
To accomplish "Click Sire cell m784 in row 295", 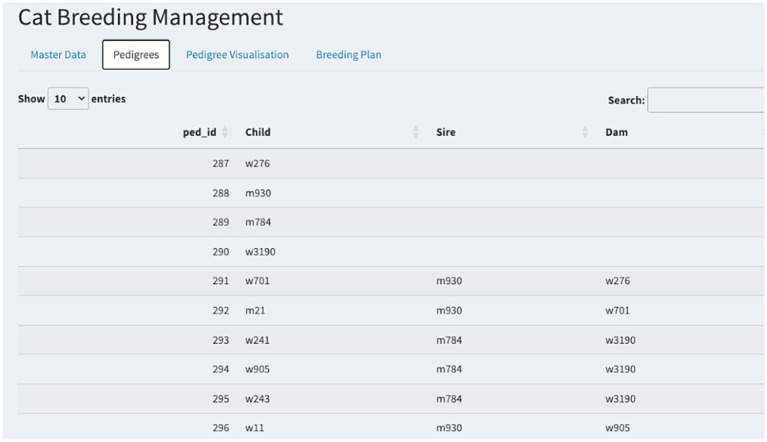I will (x=449, y=399).
